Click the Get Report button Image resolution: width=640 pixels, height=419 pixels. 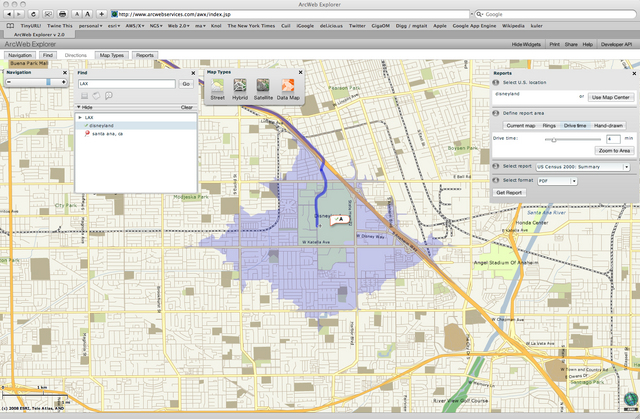pos(509,193)
